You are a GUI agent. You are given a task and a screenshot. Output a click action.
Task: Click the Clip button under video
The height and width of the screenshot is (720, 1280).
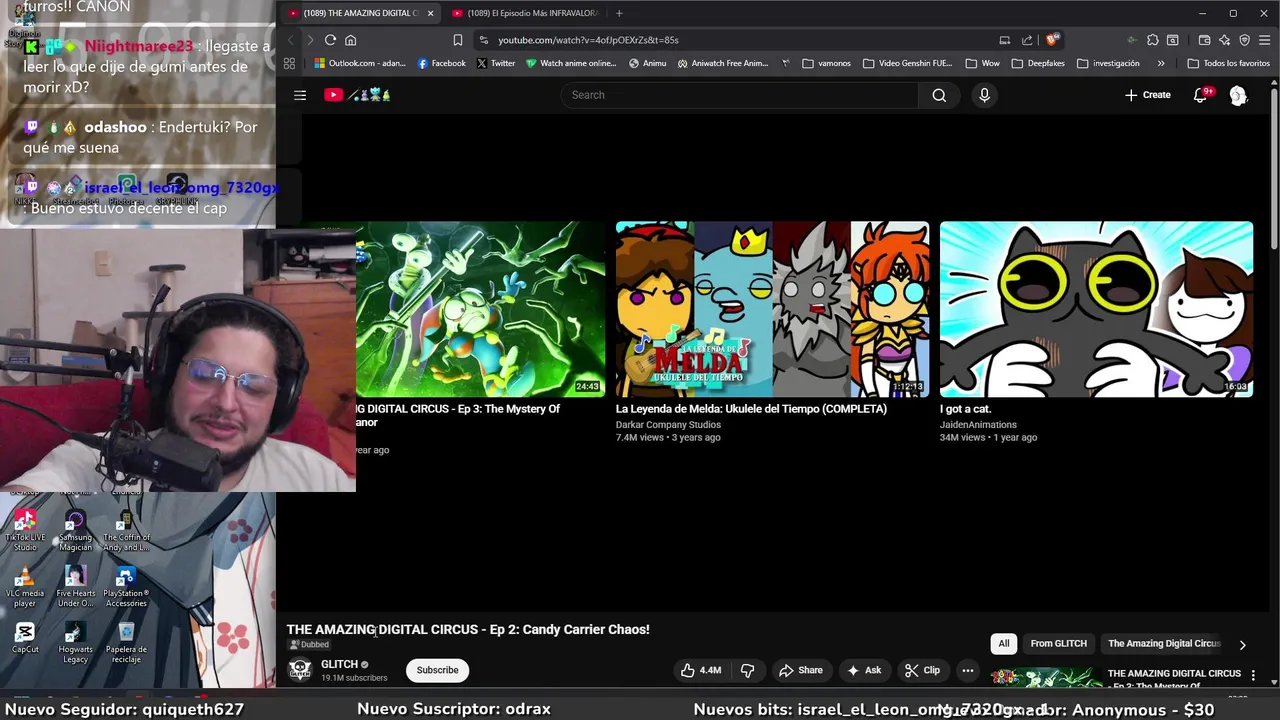click(922, 670)
